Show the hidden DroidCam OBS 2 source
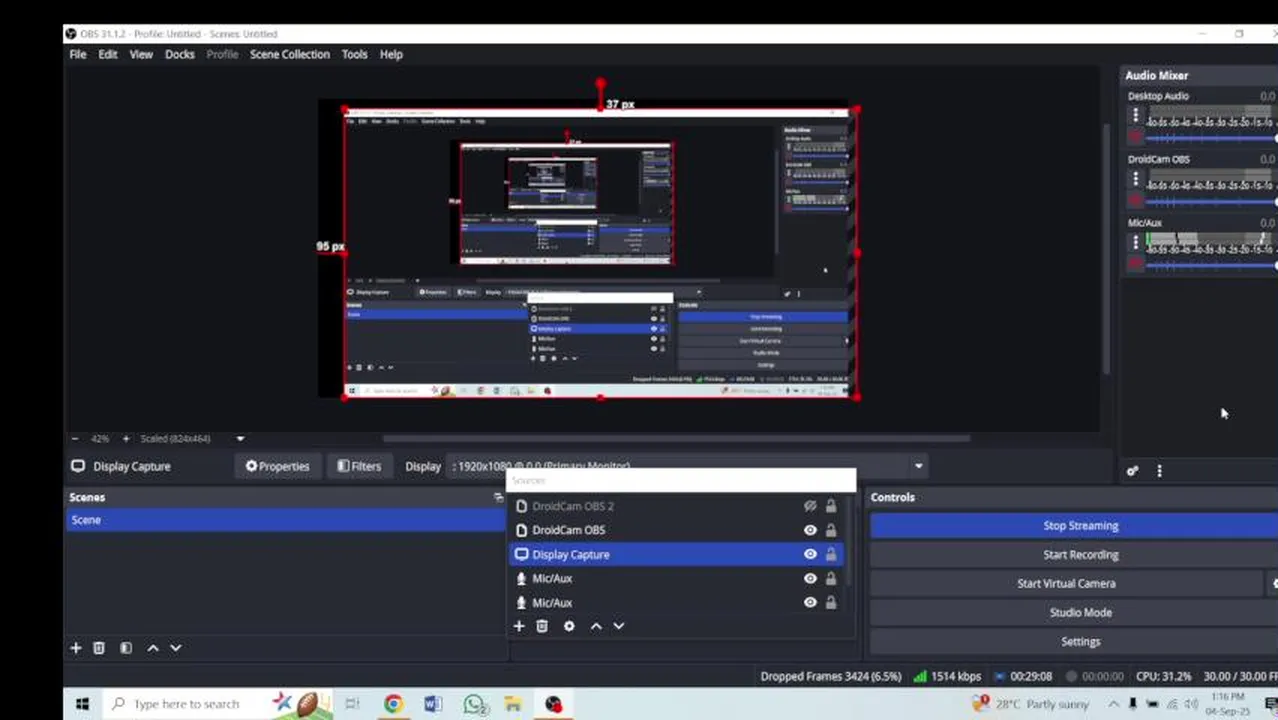Image resolution: width=1278 pixels, height=720 pixels. tap(810, 506)
